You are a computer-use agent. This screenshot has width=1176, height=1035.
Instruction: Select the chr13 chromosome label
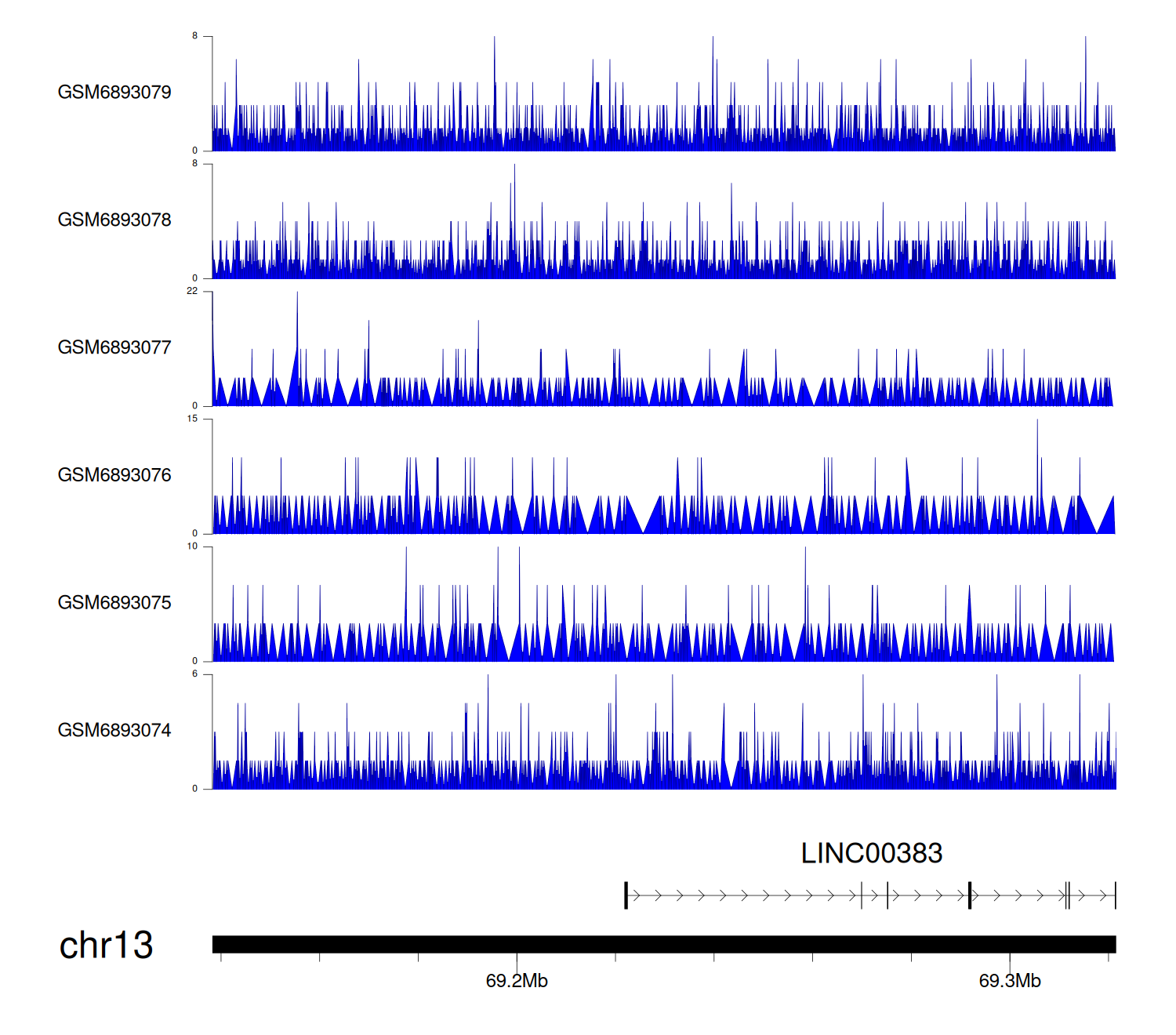[106, 946]
